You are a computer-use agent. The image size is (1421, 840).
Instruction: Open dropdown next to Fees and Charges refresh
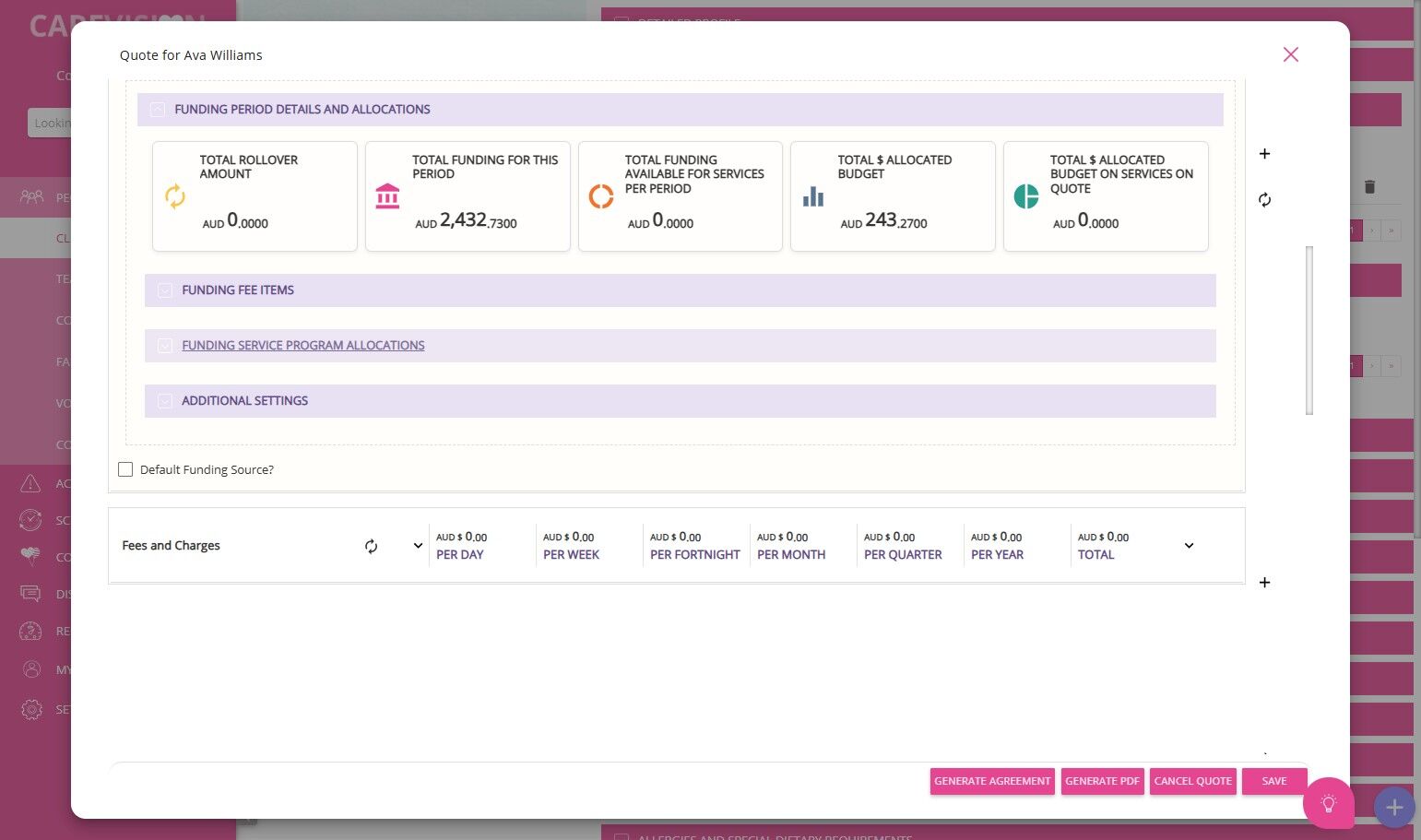[x=418, y=546]
